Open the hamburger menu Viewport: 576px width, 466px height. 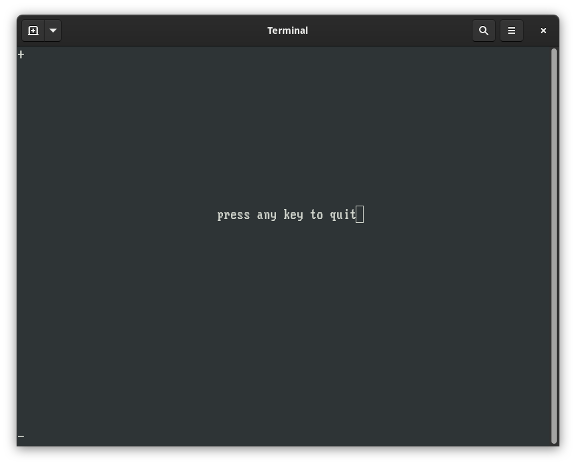(511, 30)
